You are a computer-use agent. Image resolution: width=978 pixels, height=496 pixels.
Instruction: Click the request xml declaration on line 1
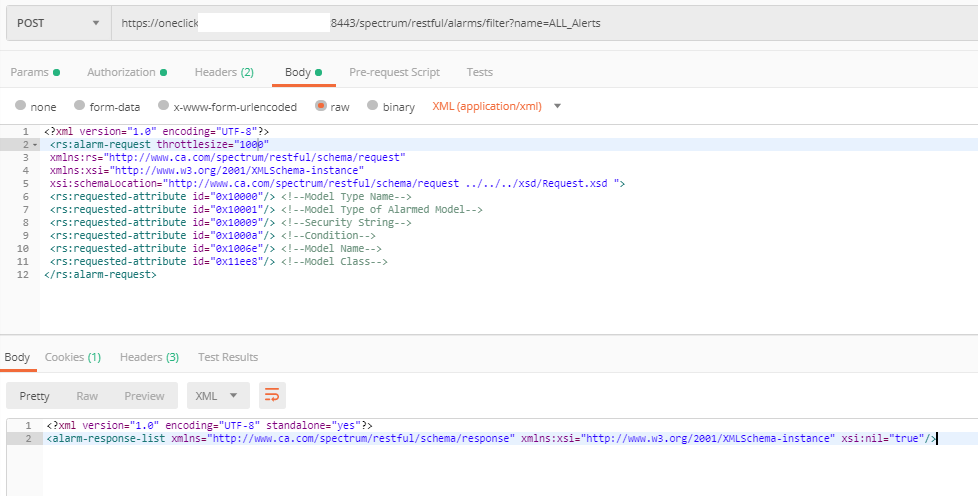pos(157,132)
